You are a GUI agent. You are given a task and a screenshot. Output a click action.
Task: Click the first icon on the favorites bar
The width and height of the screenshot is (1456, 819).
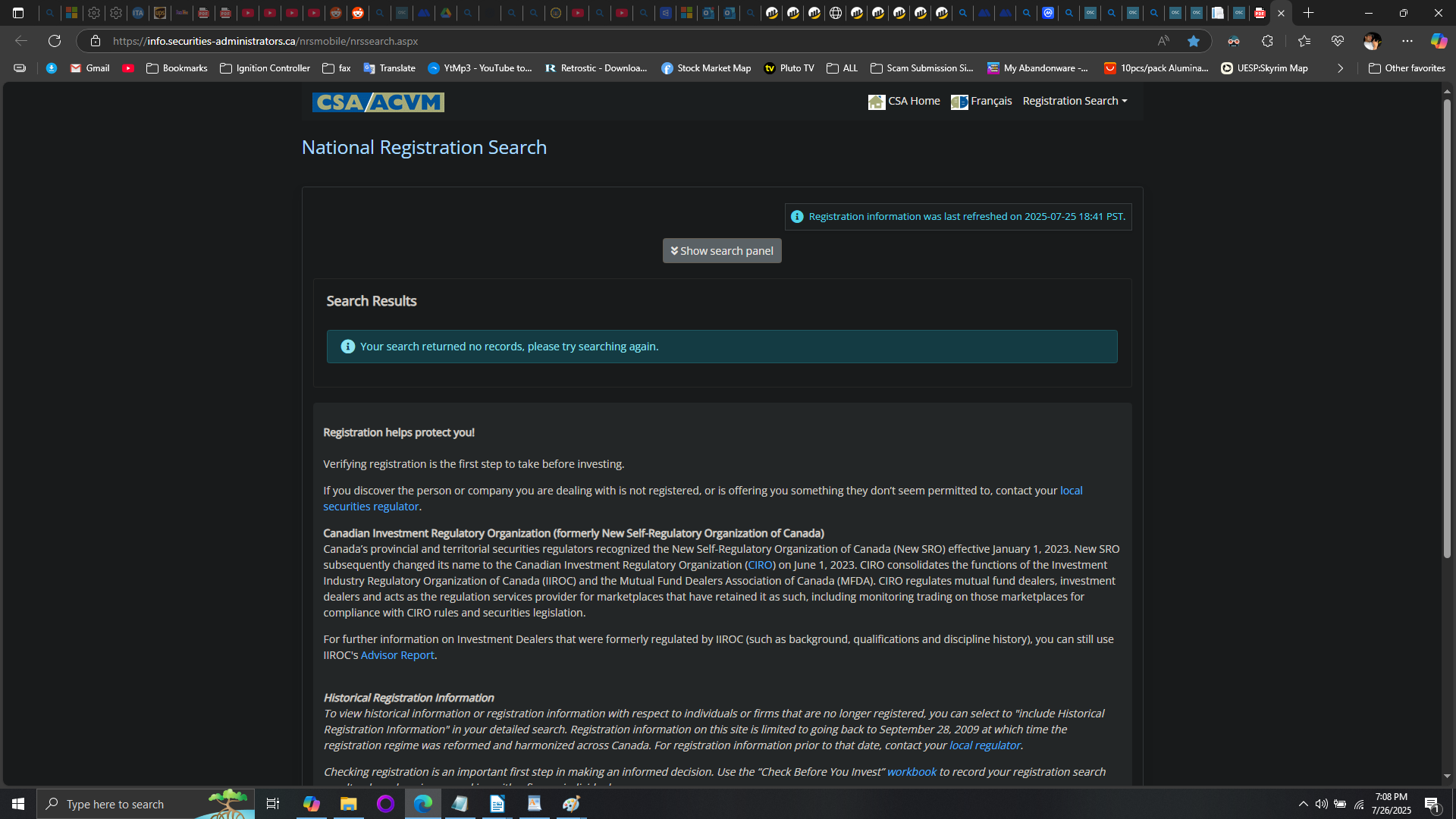(x=20, y=68)
